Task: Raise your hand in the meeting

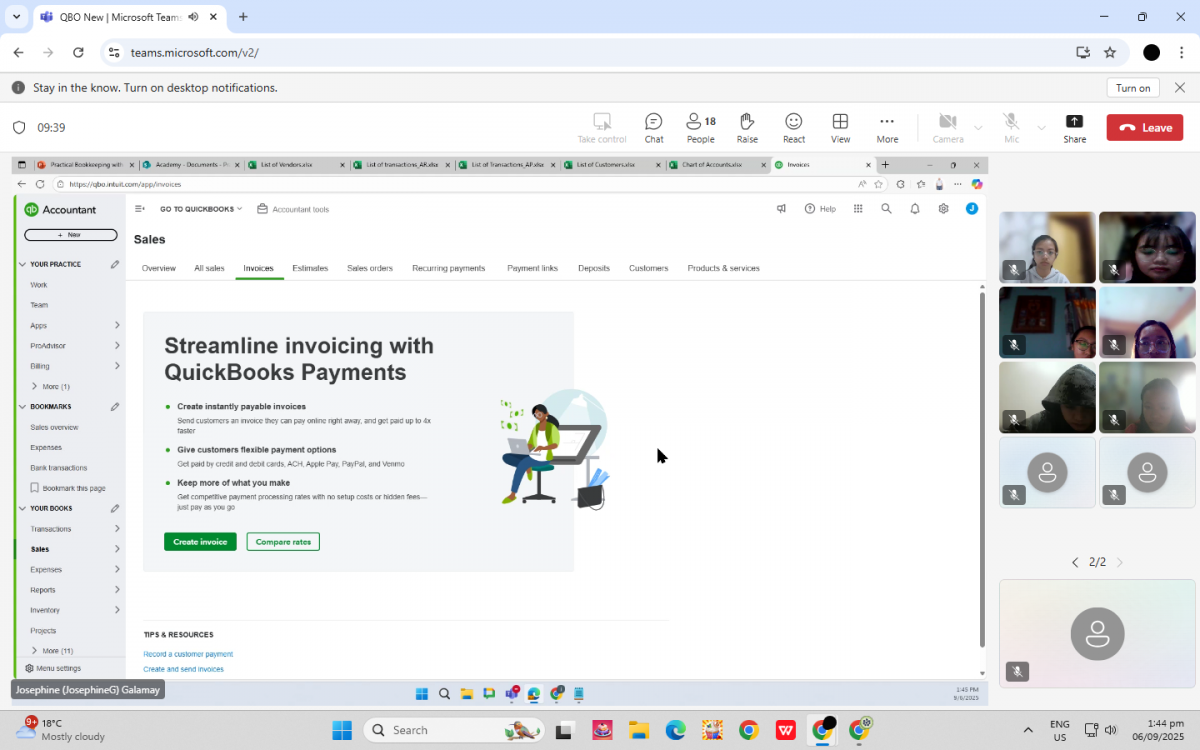Action: (x=747, y=127)
